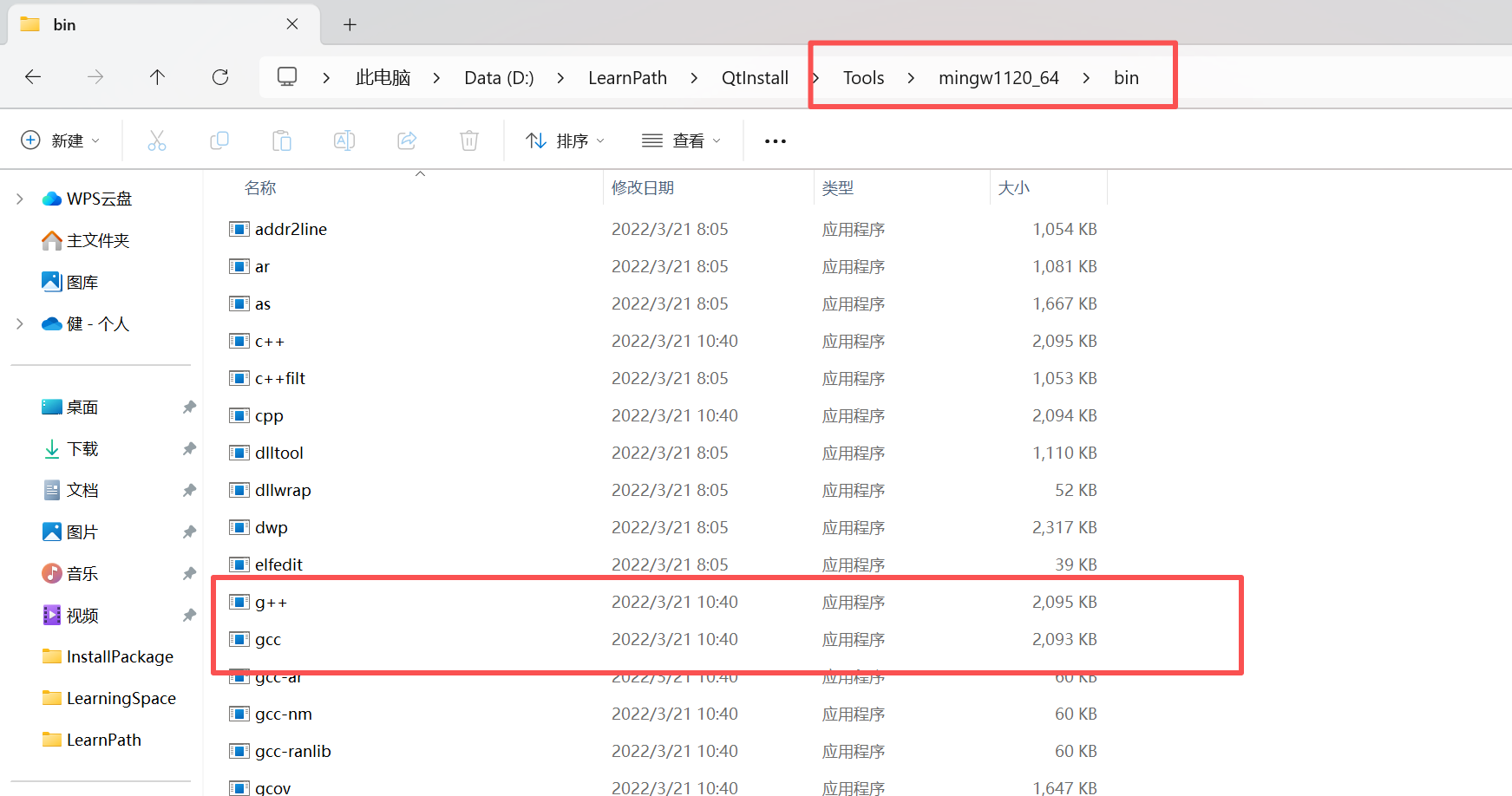Click the forward navigation arrow
Screen dimensions: 1512x796
(95, 77)
